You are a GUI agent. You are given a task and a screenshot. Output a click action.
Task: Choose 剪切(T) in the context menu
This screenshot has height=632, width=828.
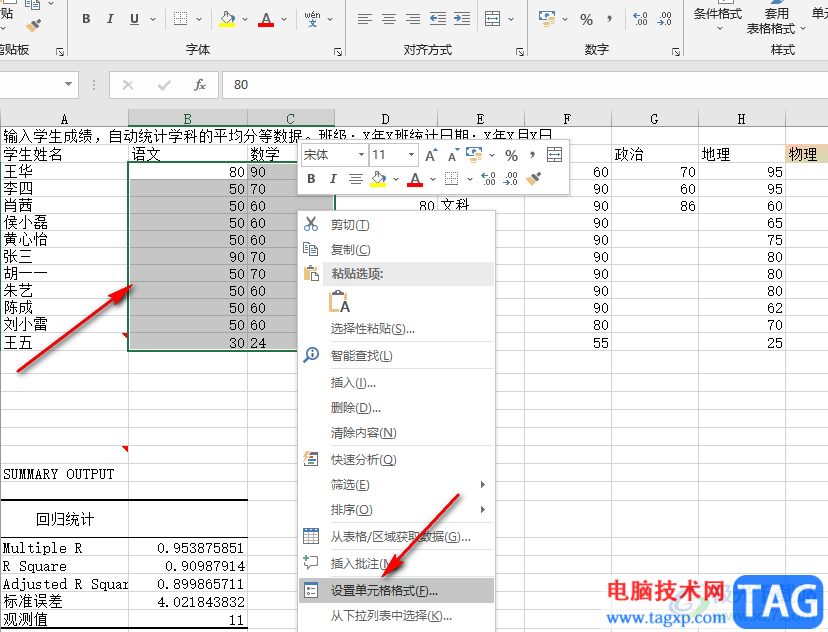click(397, 225)
